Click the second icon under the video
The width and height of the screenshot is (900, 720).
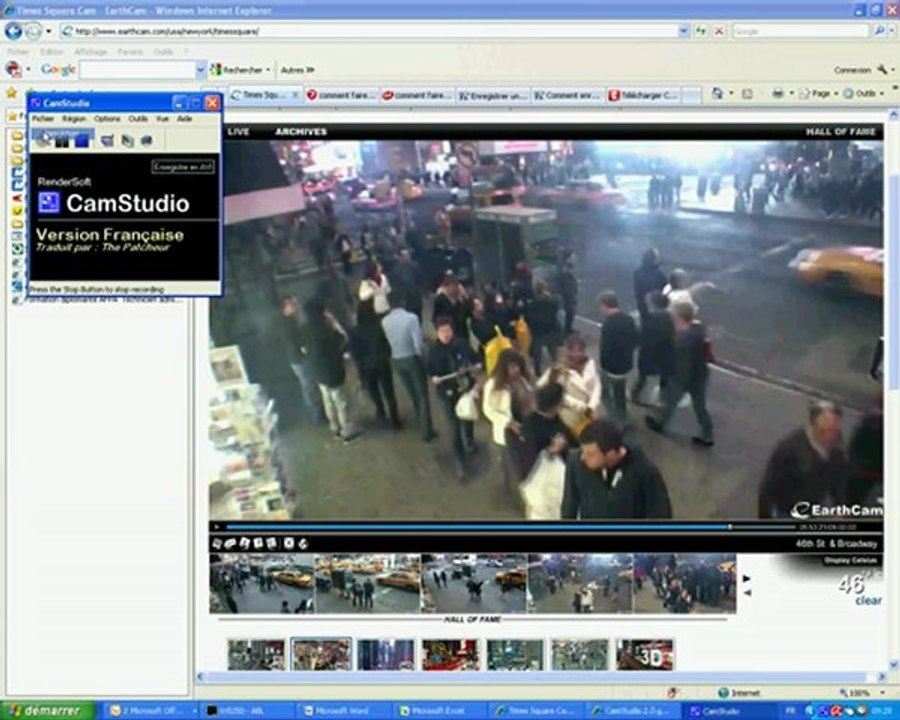tap(231, 543)
